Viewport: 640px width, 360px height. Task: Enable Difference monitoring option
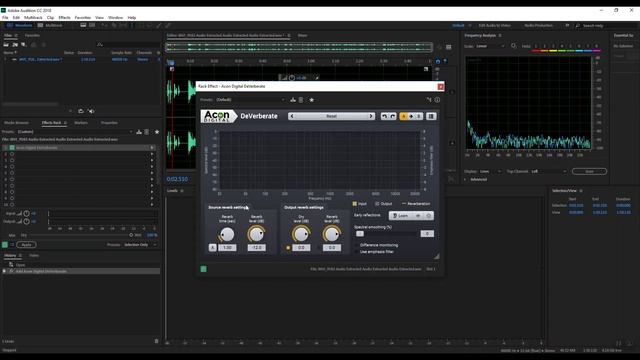click(x=356, y=245)
